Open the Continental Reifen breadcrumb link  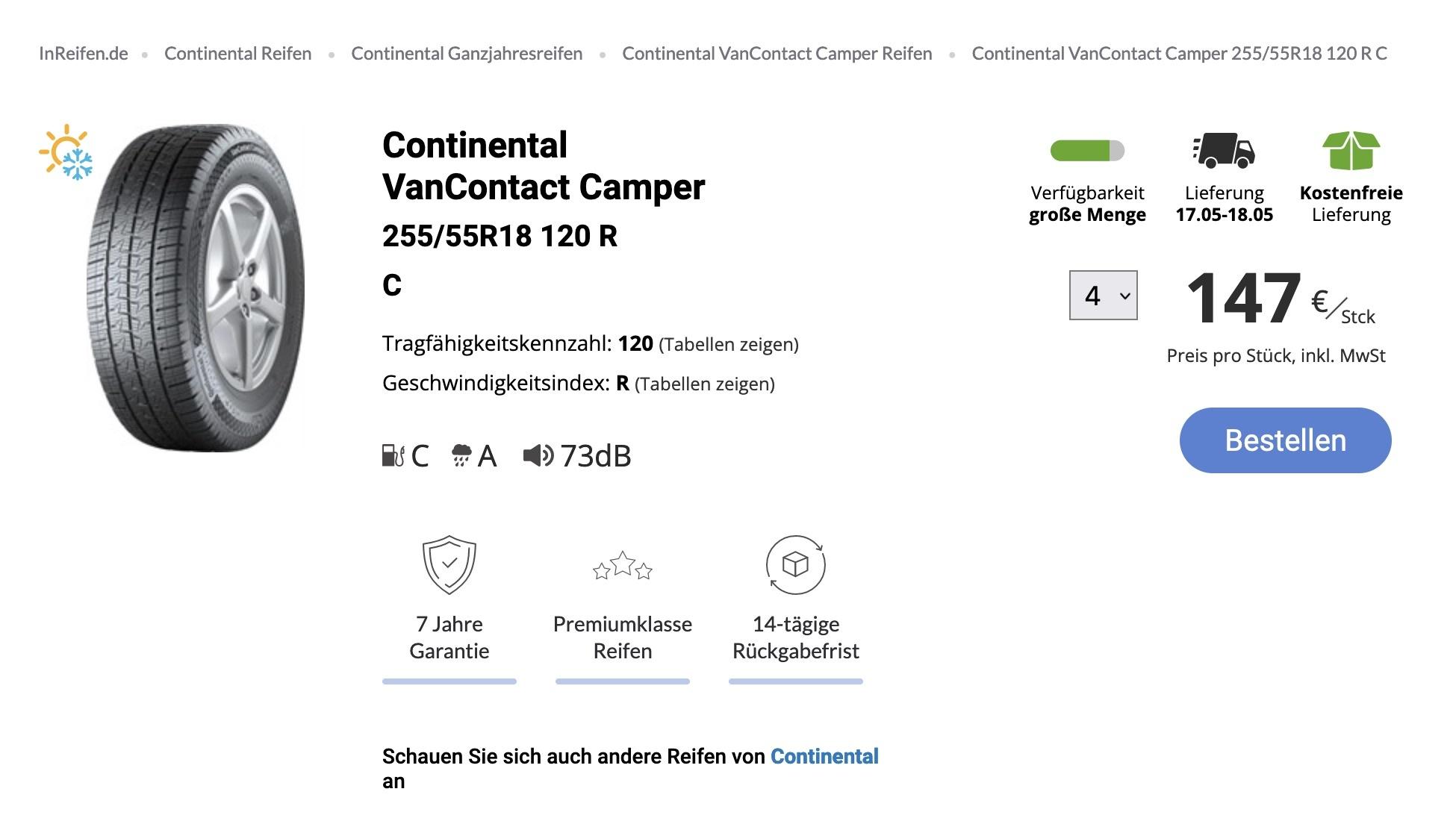pyautogui.click(x=237, y=54)
